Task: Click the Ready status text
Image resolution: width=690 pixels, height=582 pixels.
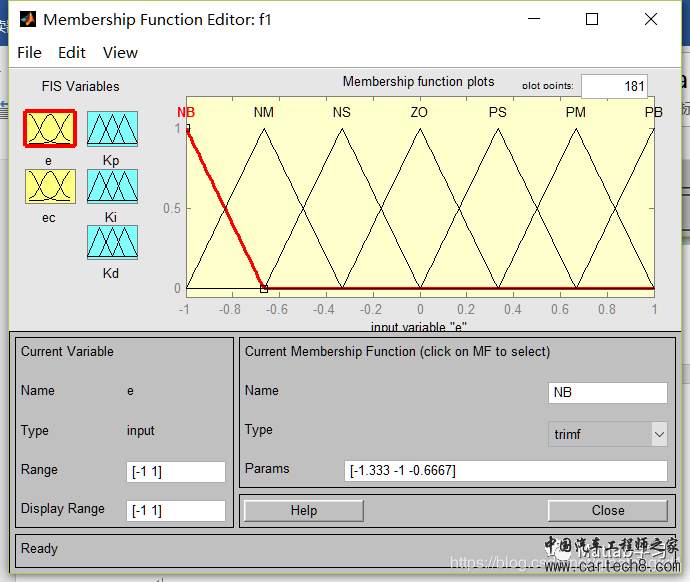Action: coord(39,548)
